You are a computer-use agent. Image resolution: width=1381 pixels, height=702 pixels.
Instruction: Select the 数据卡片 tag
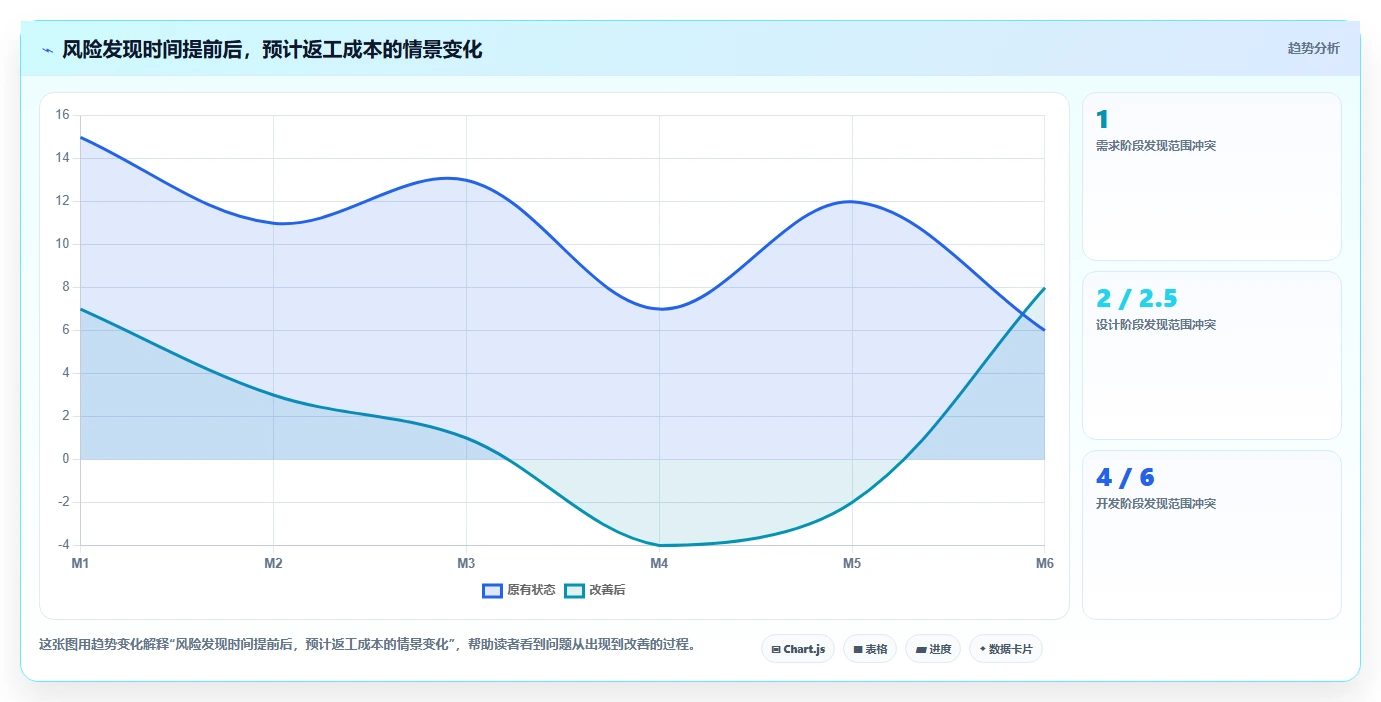(1006, 649)
